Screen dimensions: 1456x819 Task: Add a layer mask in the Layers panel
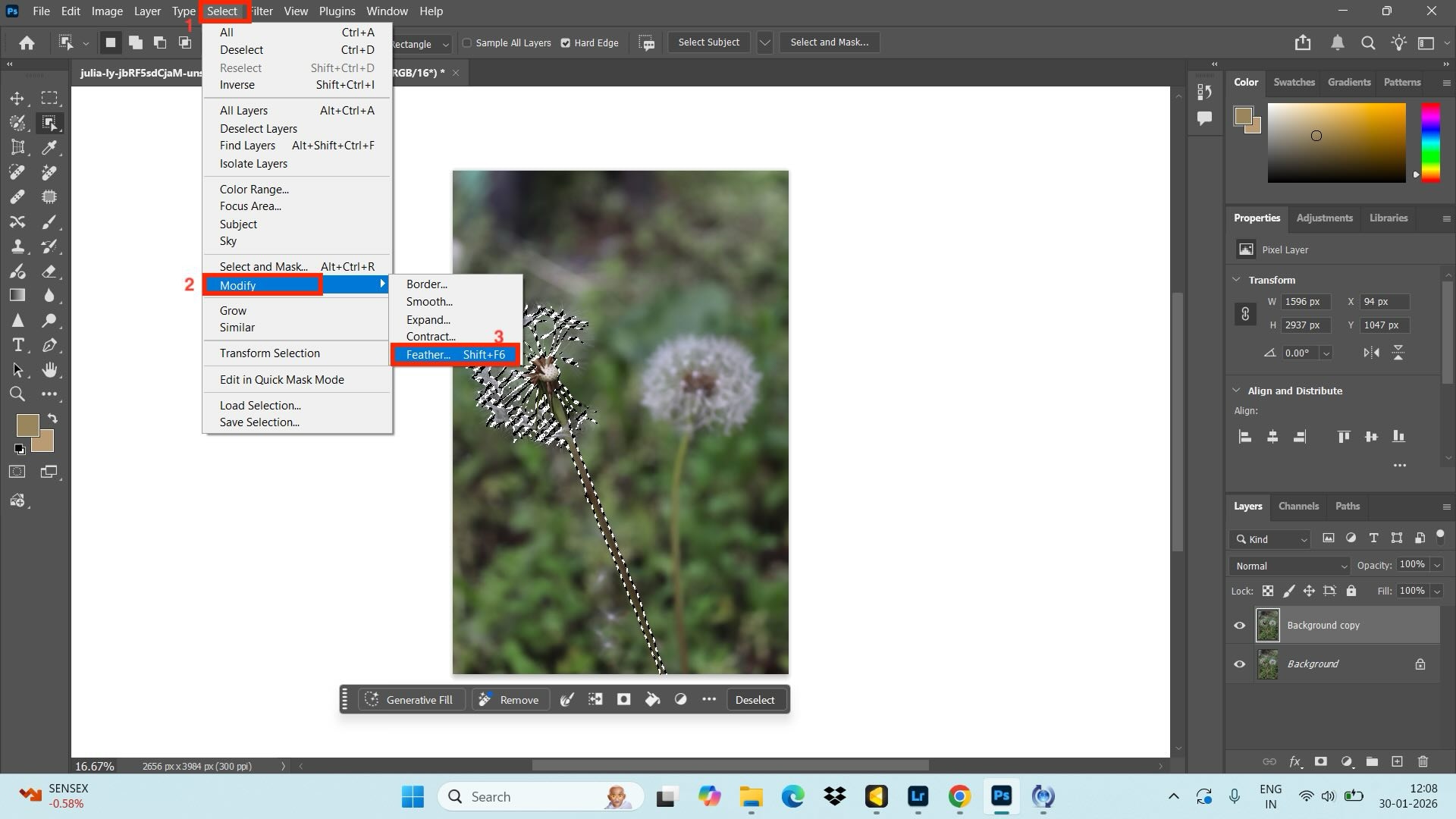[1321, 761]
